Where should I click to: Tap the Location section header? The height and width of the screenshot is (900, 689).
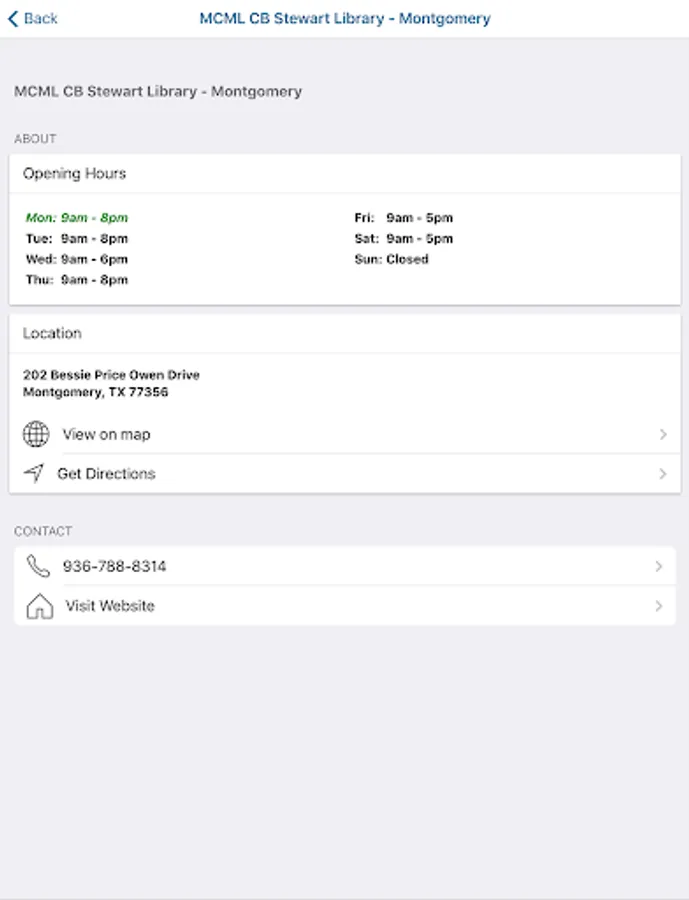52,333
